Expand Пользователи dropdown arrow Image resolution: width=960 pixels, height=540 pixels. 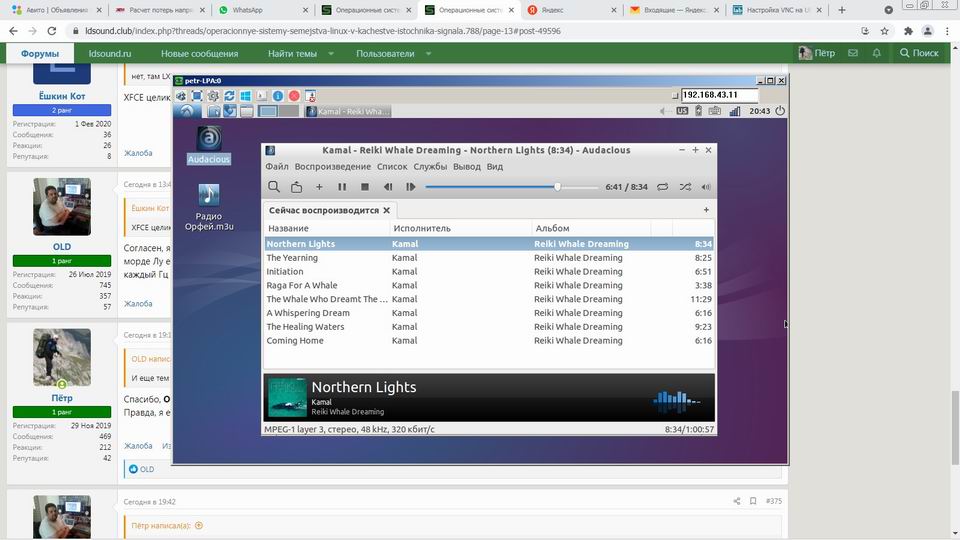[x=428, y=53]
